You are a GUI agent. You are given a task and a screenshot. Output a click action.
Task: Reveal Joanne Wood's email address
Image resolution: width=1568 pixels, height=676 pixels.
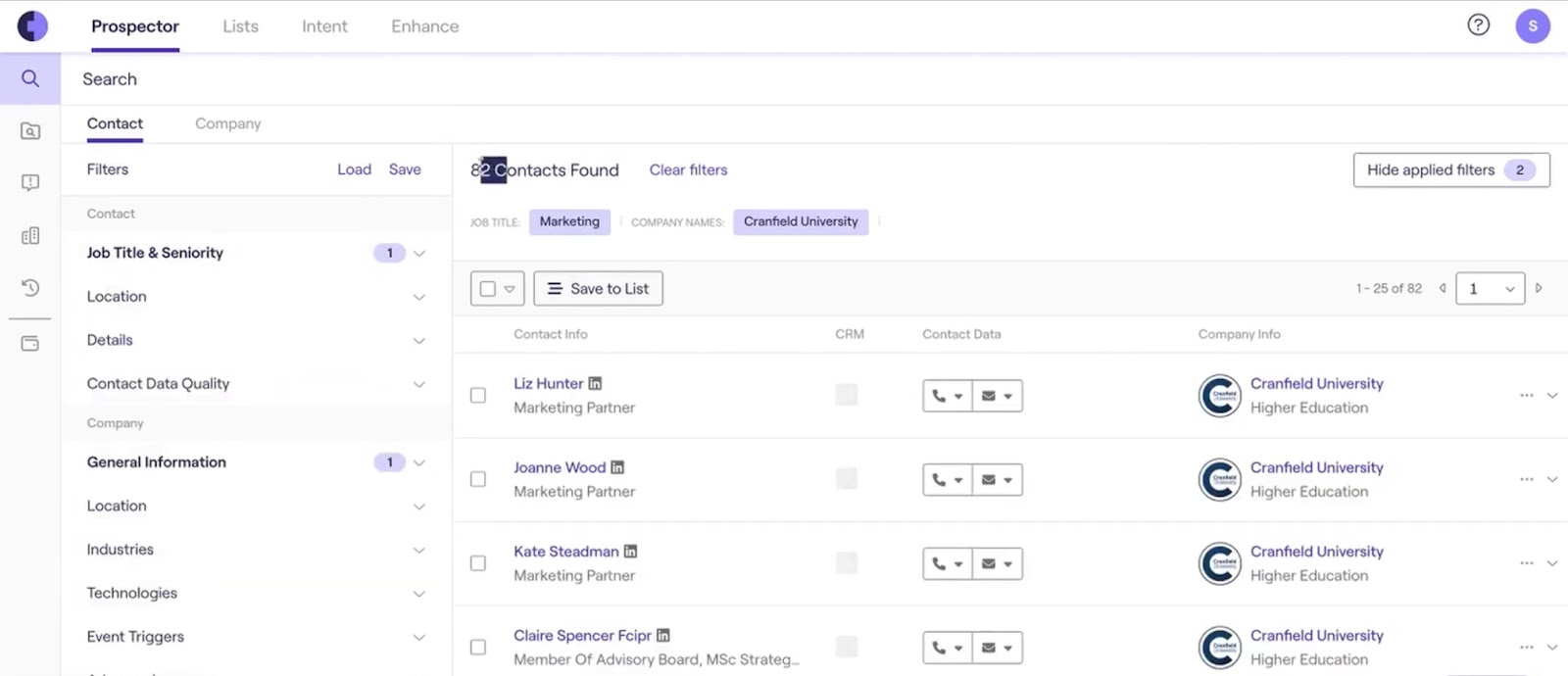point(998,480)
